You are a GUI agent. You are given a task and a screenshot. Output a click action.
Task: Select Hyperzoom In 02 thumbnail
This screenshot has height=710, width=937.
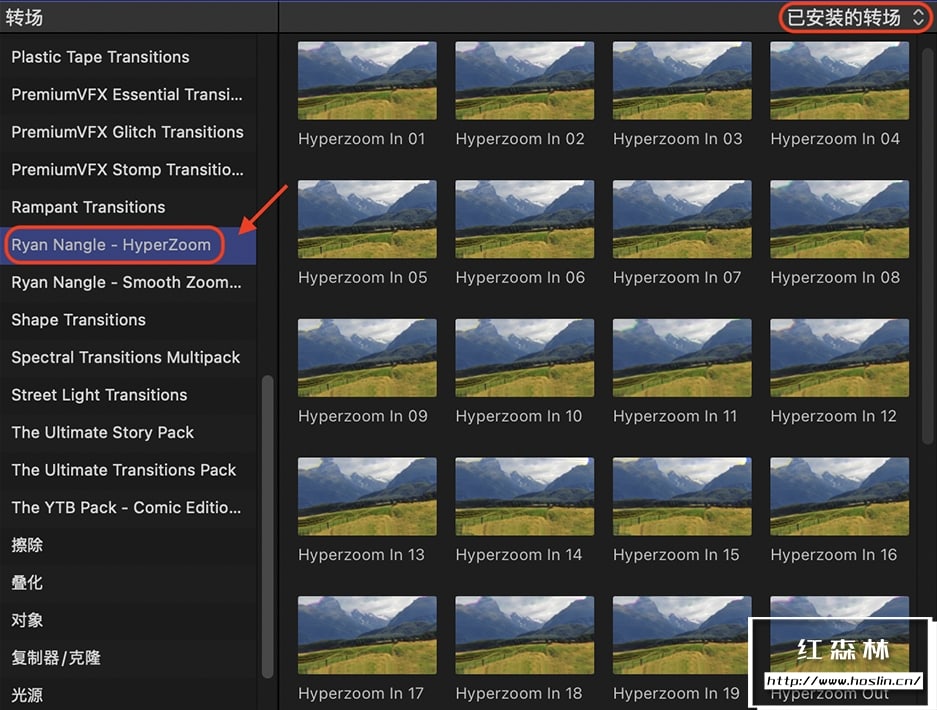525,80
